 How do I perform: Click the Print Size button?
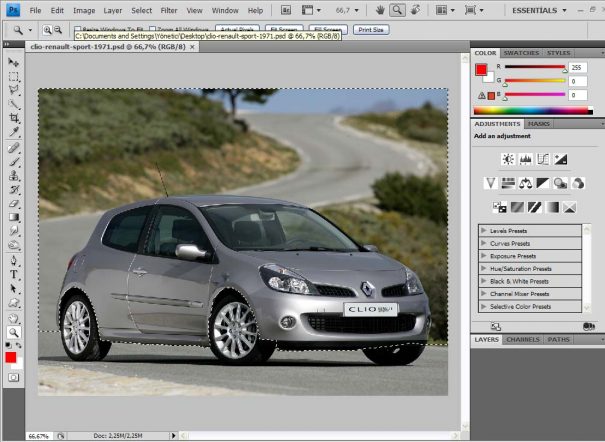point(371,30)
